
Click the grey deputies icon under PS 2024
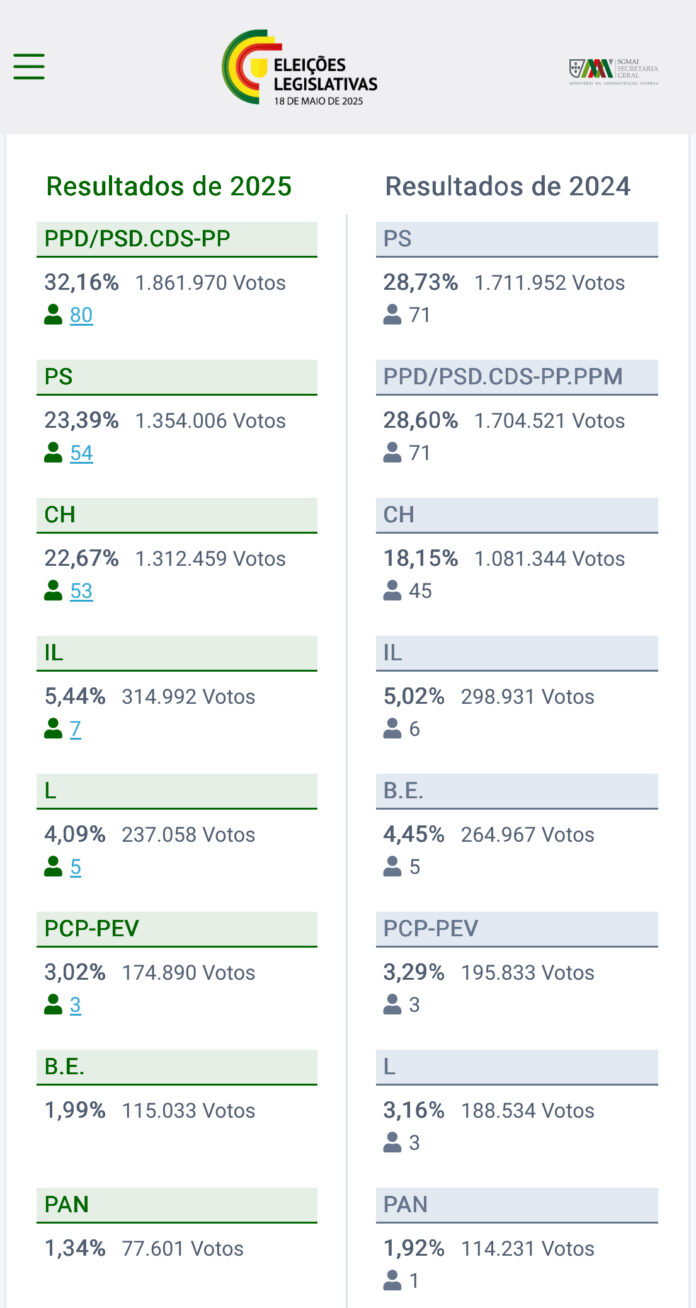pos(392,315)
